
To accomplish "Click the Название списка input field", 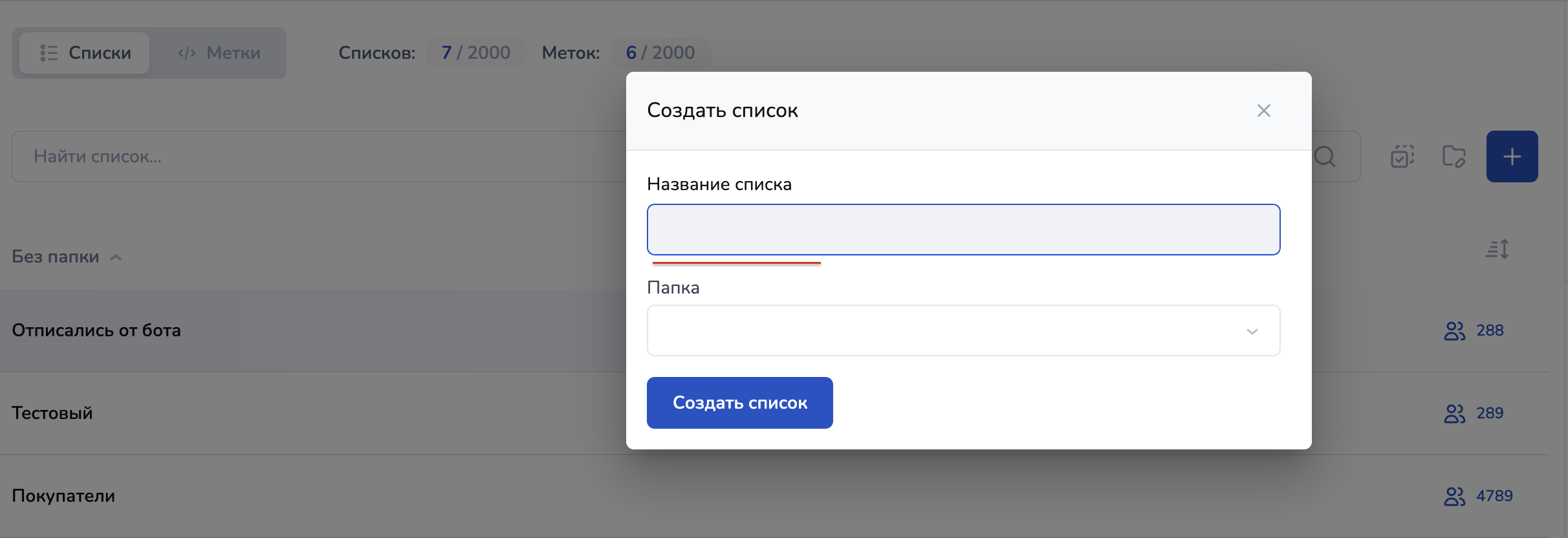I will click(963, 230).
